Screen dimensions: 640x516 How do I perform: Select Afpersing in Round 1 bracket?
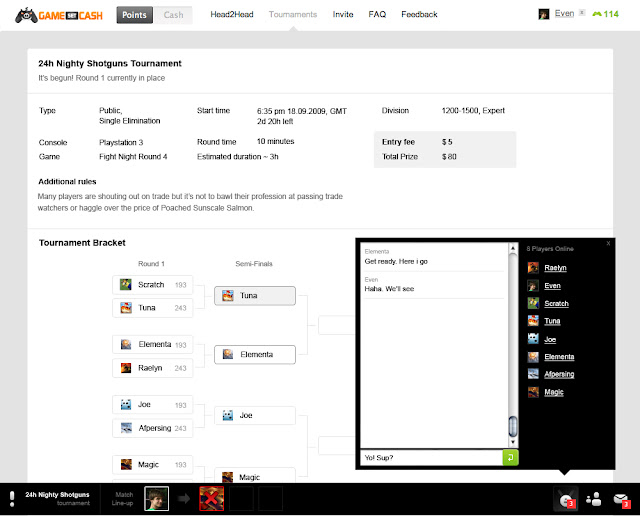(153, 428)
